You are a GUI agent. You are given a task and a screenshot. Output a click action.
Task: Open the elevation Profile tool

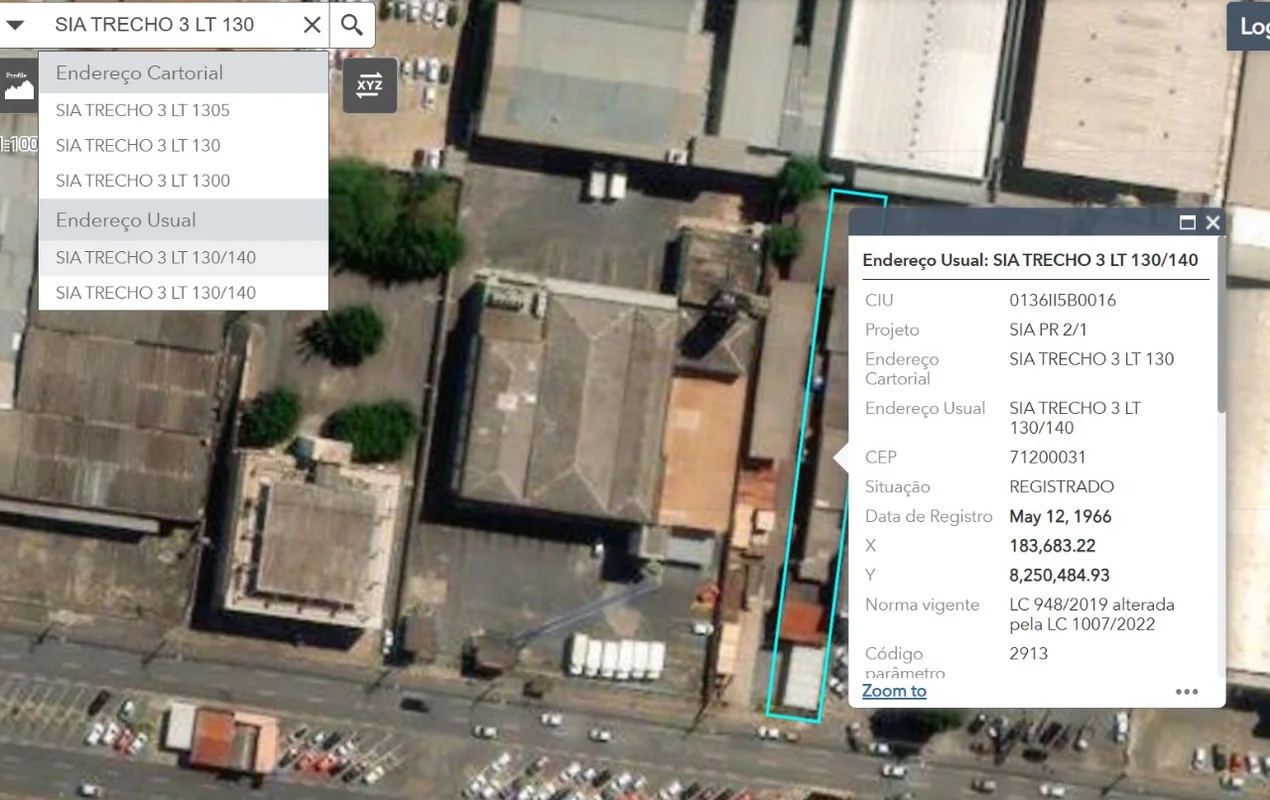18,84
